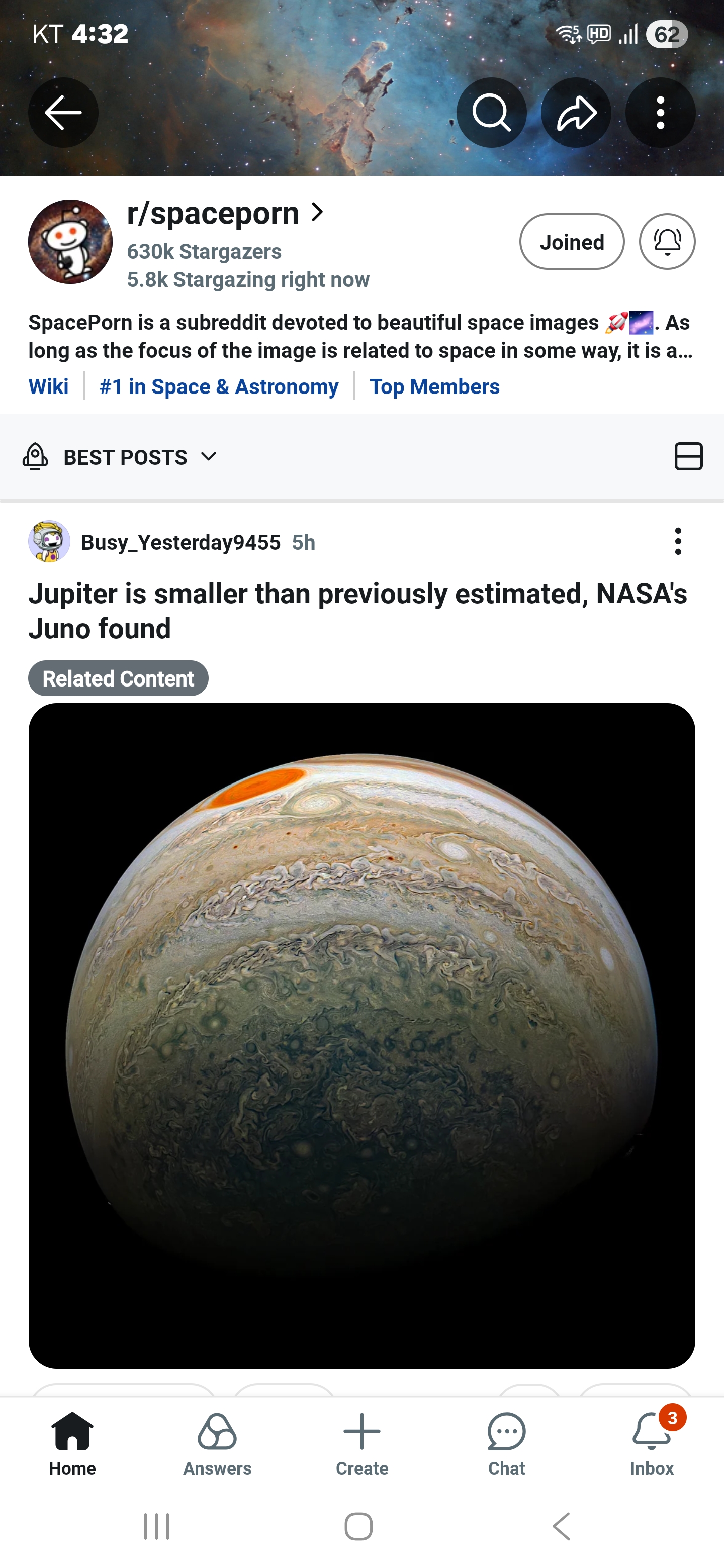Screen dimensions: 724x1568
Task: Open search in r/spaceporn
Action: pos(491,113)
